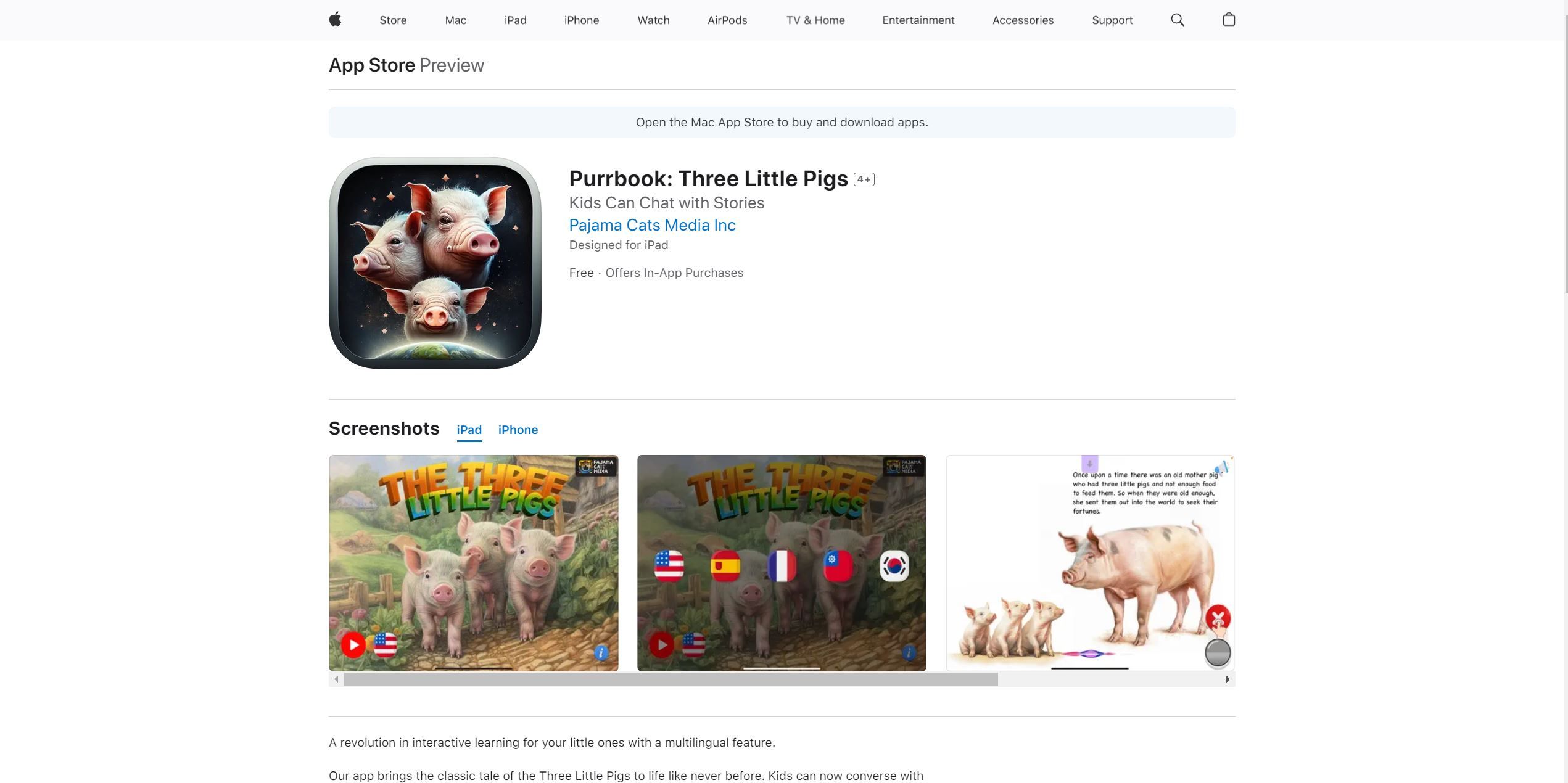Click the App Store heading link

pyautogui.click(x=371, y=65)
